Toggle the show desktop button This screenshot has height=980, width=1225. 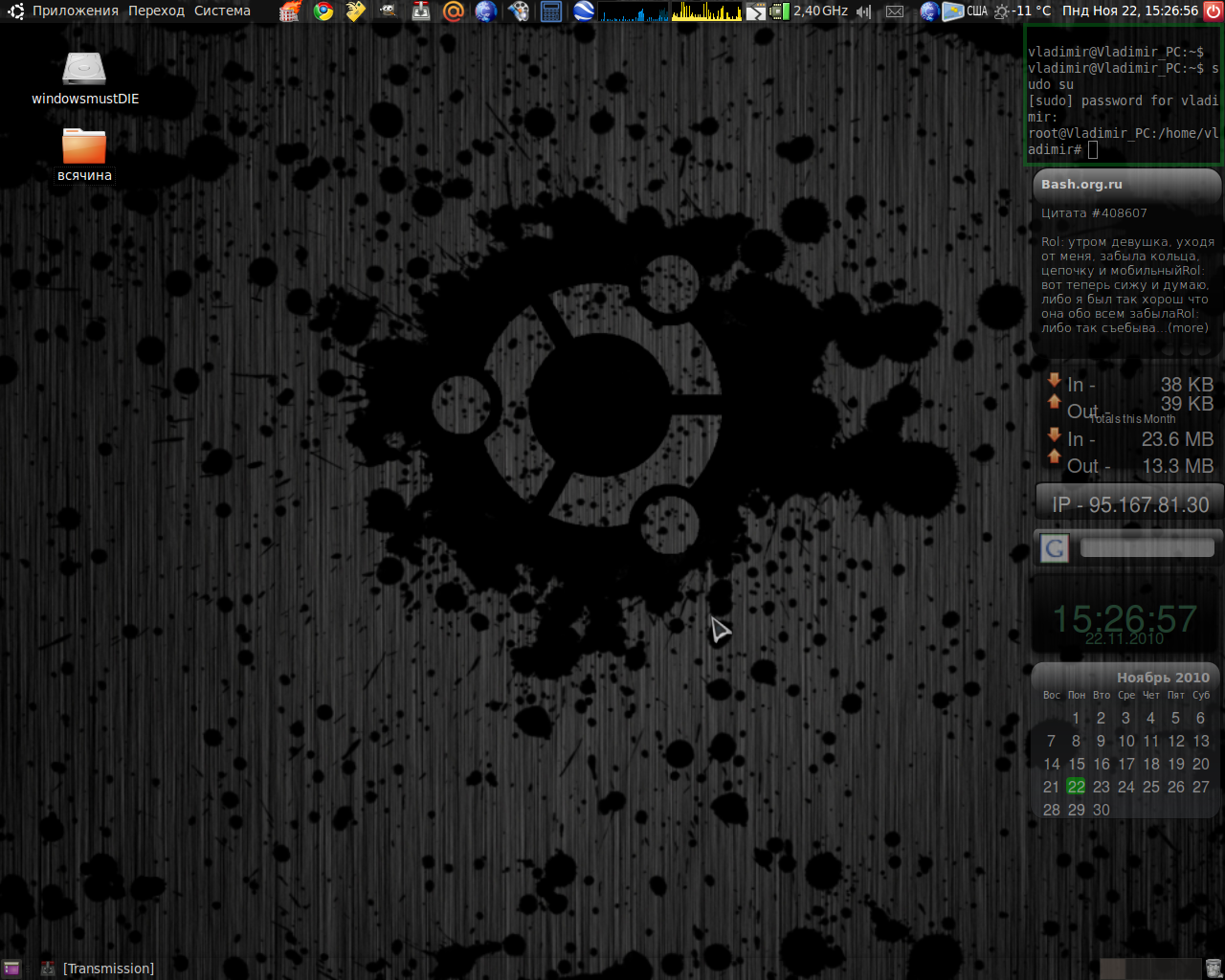tap(11, 969)
